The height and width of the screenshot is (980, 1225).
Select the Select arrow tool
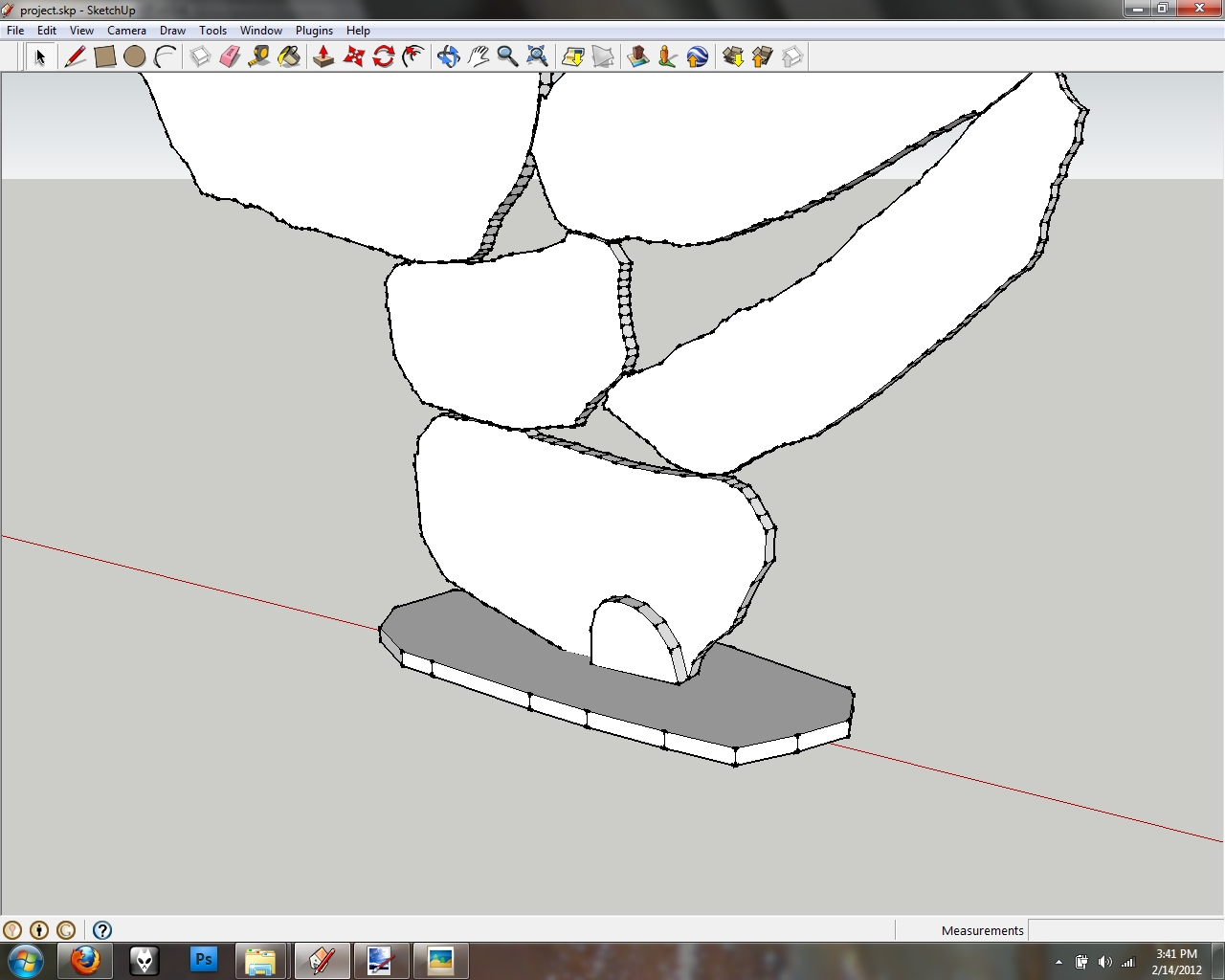coord(40,57)
